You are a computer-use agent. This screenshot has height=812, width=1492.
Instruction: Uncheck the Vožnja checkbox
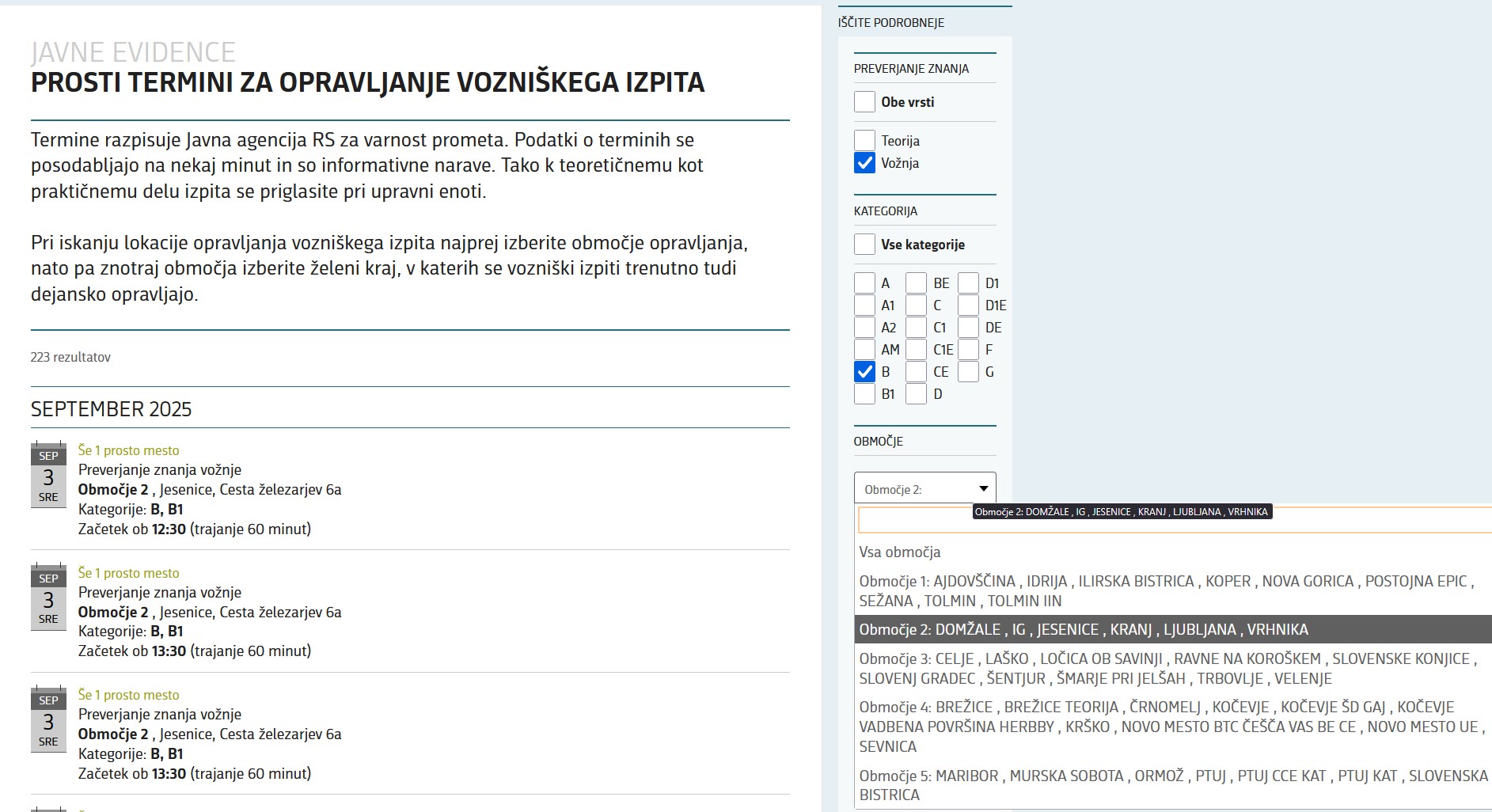pos(864,163)
